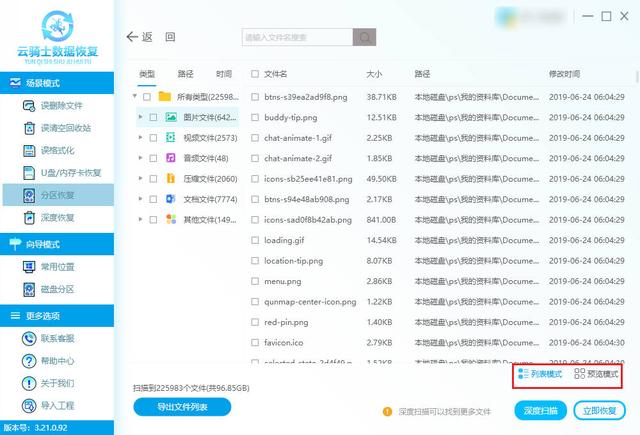Click the 所有类型 yellow folder icon
Screen dimensions: 640x435
point(165,97)
